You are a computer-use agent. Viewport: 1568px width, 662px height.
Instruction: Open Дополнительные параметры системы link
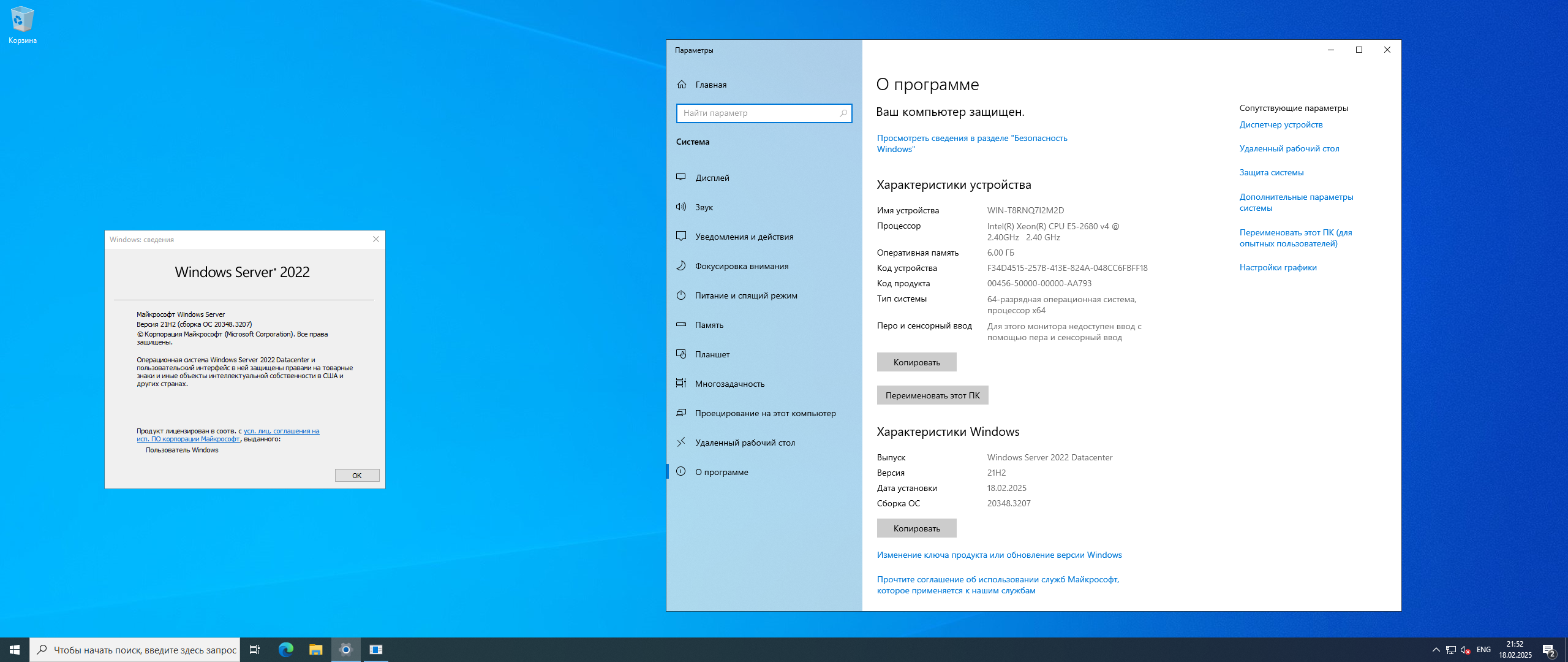point(1296,202)
